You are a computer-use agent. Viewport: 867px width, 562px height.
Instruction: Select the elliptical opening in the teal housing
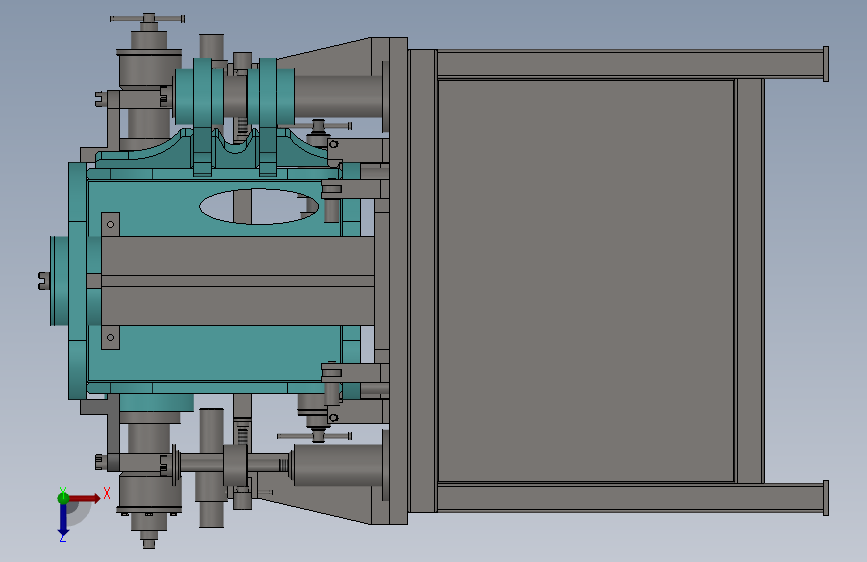(x=259, y=206)
